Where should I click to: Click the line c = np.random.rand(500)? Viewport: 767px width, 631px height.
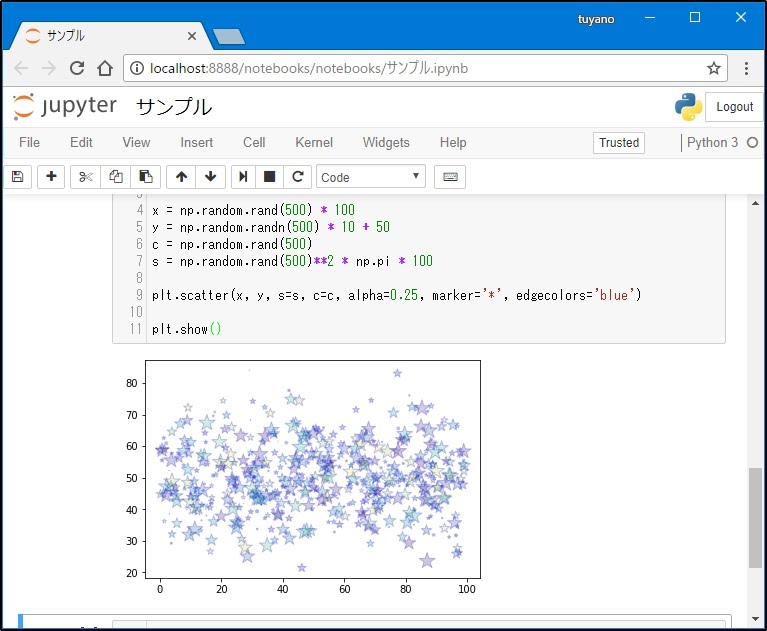pyautogui.click(x=232, y=244)
